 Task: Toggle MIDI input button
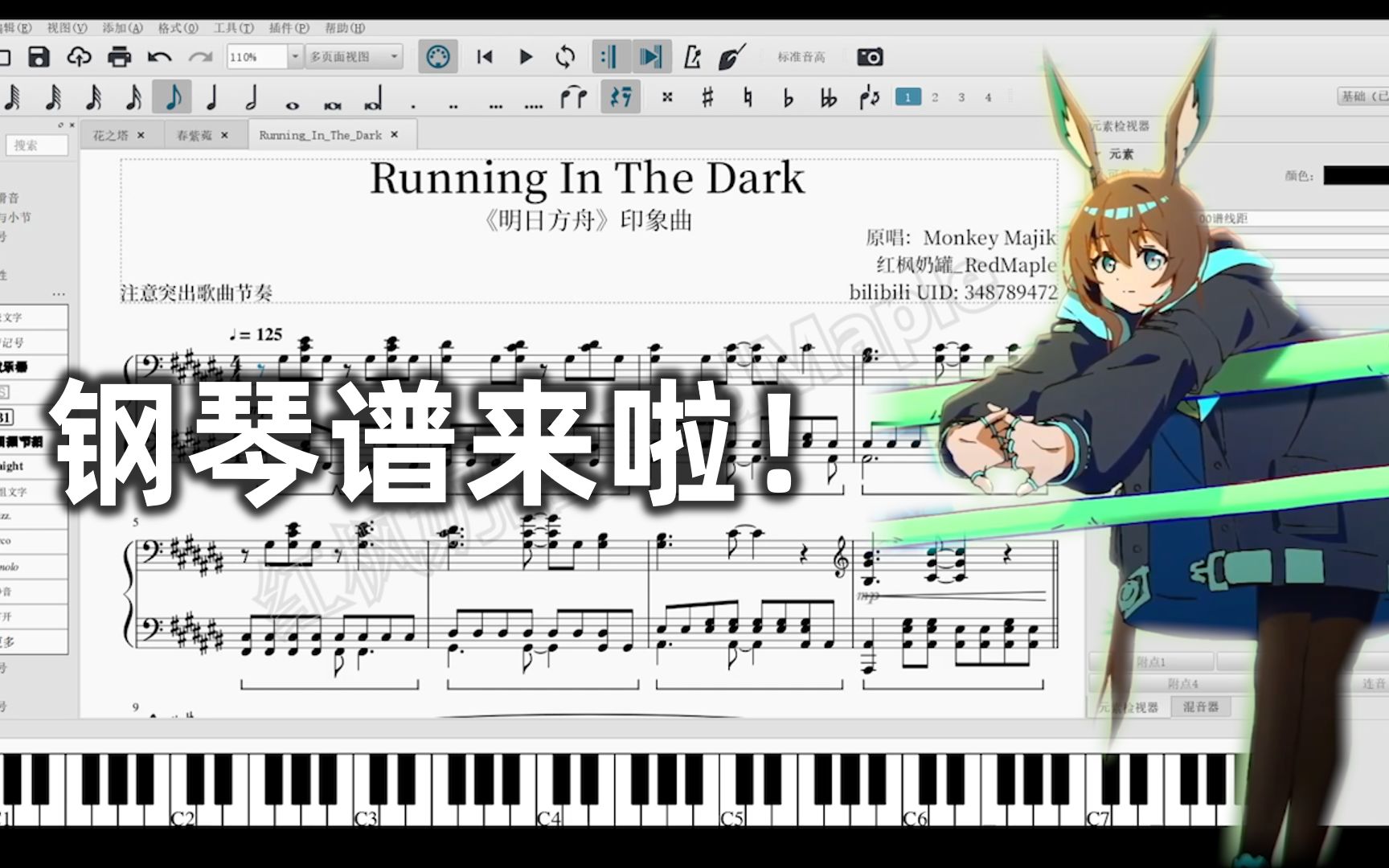point(437,57)
